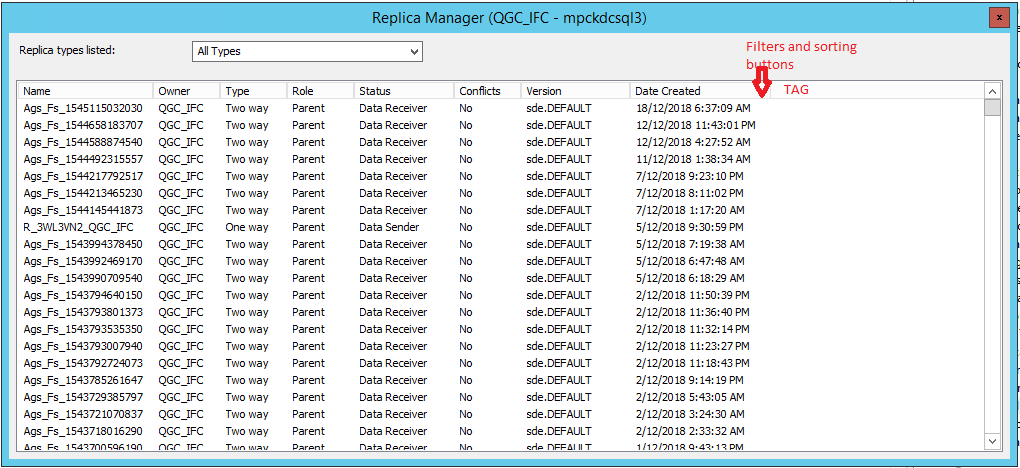
Task: Click date 2/12/2018 3:24:30 AM
Action: click(x=690, y=414)
